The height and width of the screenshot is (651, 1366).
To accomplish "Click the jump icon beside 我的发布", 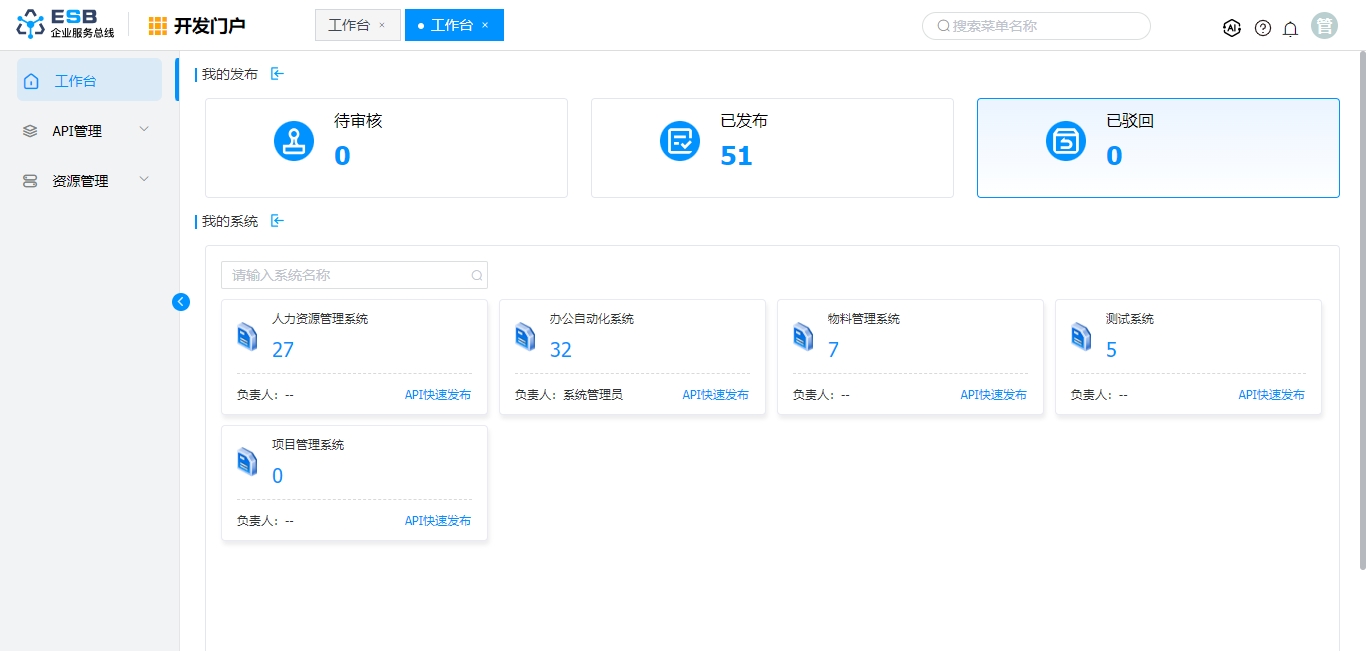I will (x=278, y=74).
